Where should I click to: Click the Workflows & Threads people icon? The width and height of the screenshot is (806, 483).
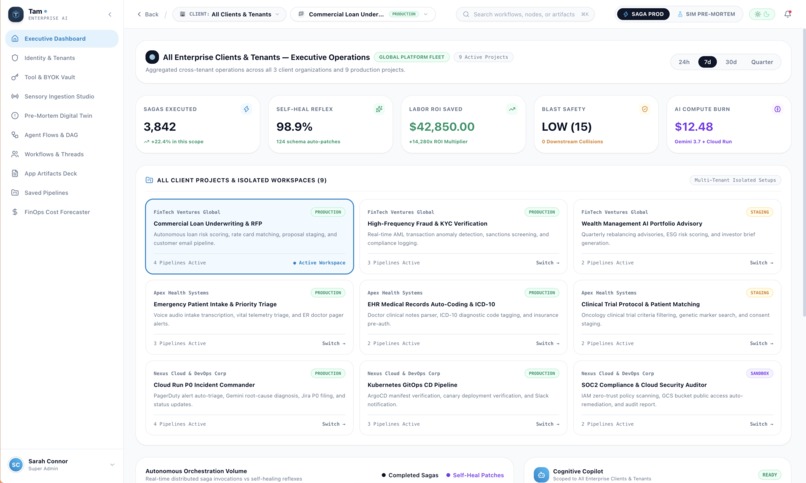click(15, 154)
